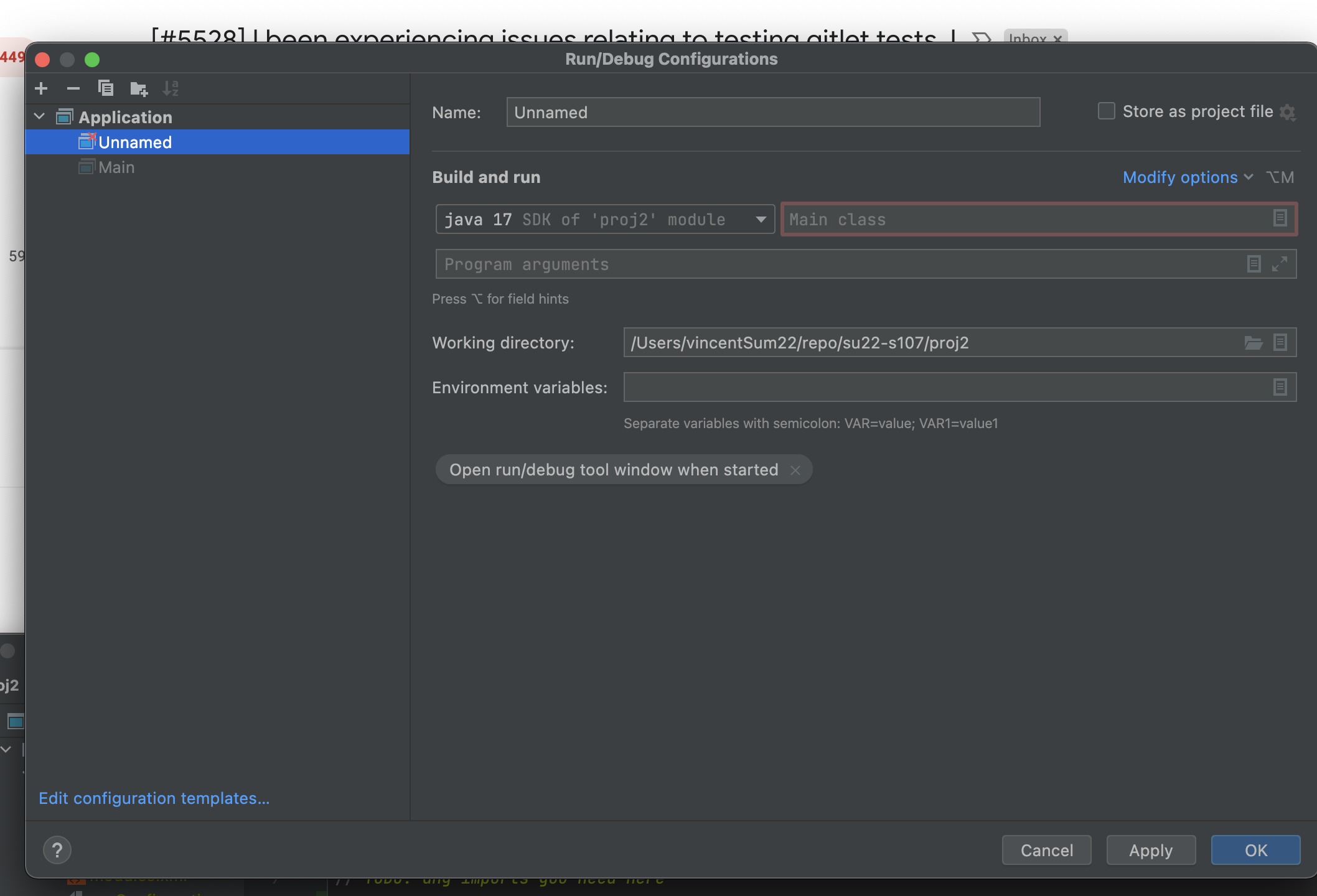Click the create new folder icon
The width and height of the screenshot is (1317, 896).
[x=138, y=89]
